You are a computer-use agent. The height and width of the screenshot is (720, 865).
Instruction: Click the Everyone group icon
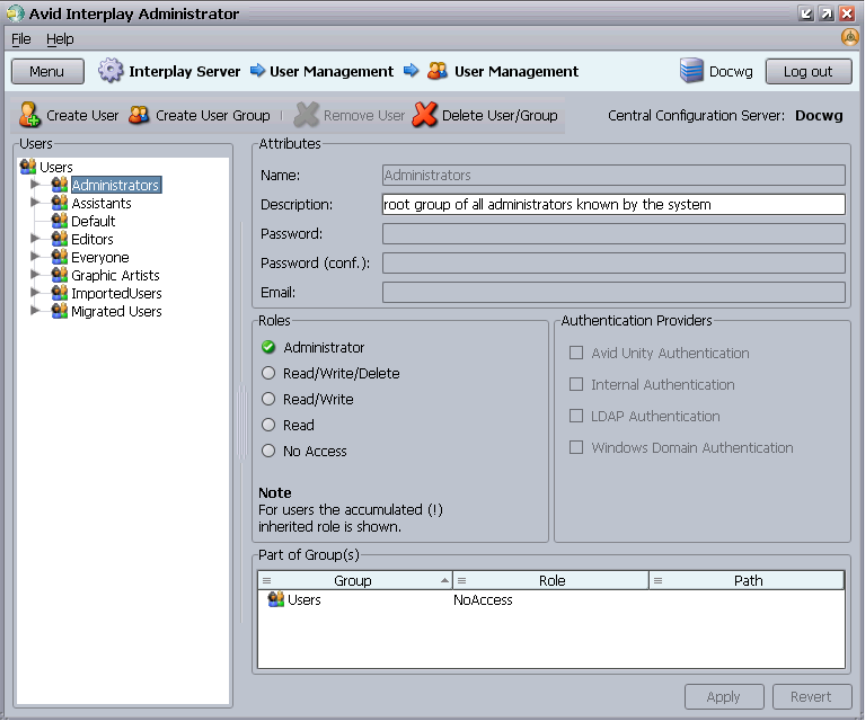coord(60,257)
